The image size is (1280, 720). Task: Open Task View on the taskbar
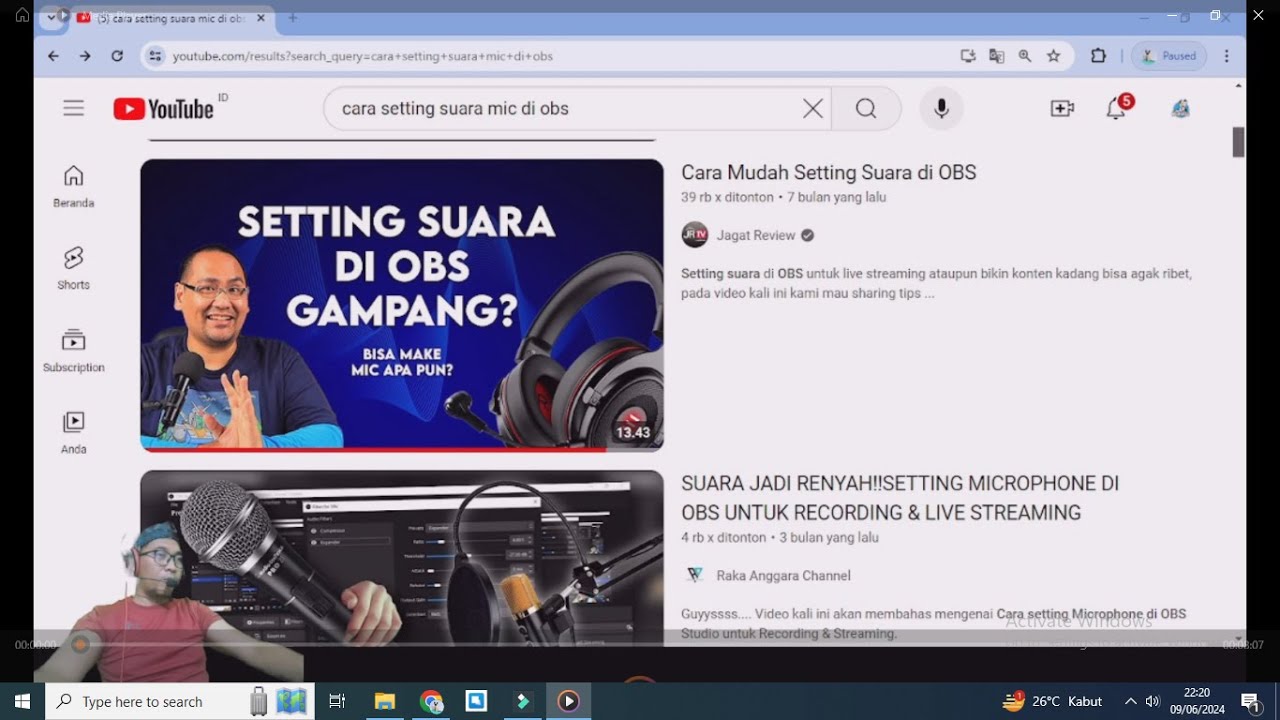tap(337, 701)
